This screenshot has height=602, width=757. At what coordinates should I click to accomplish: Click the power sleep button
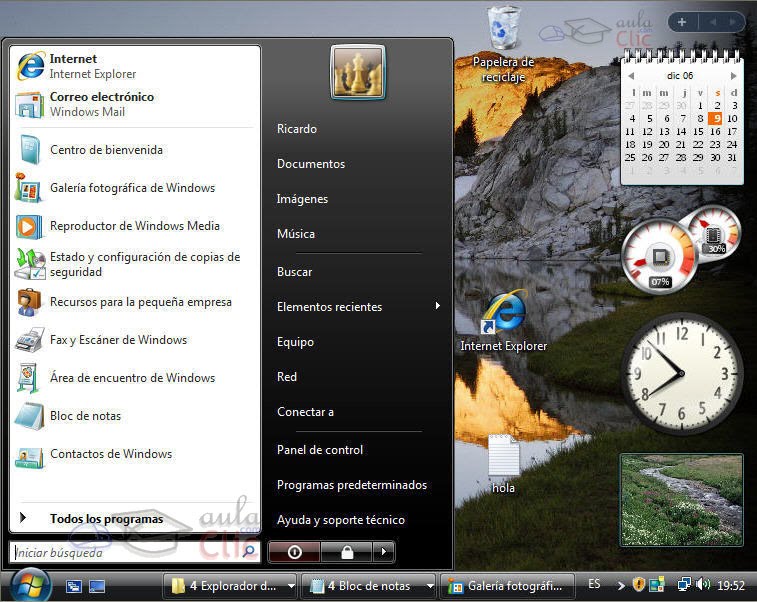[x=294, y=552]
